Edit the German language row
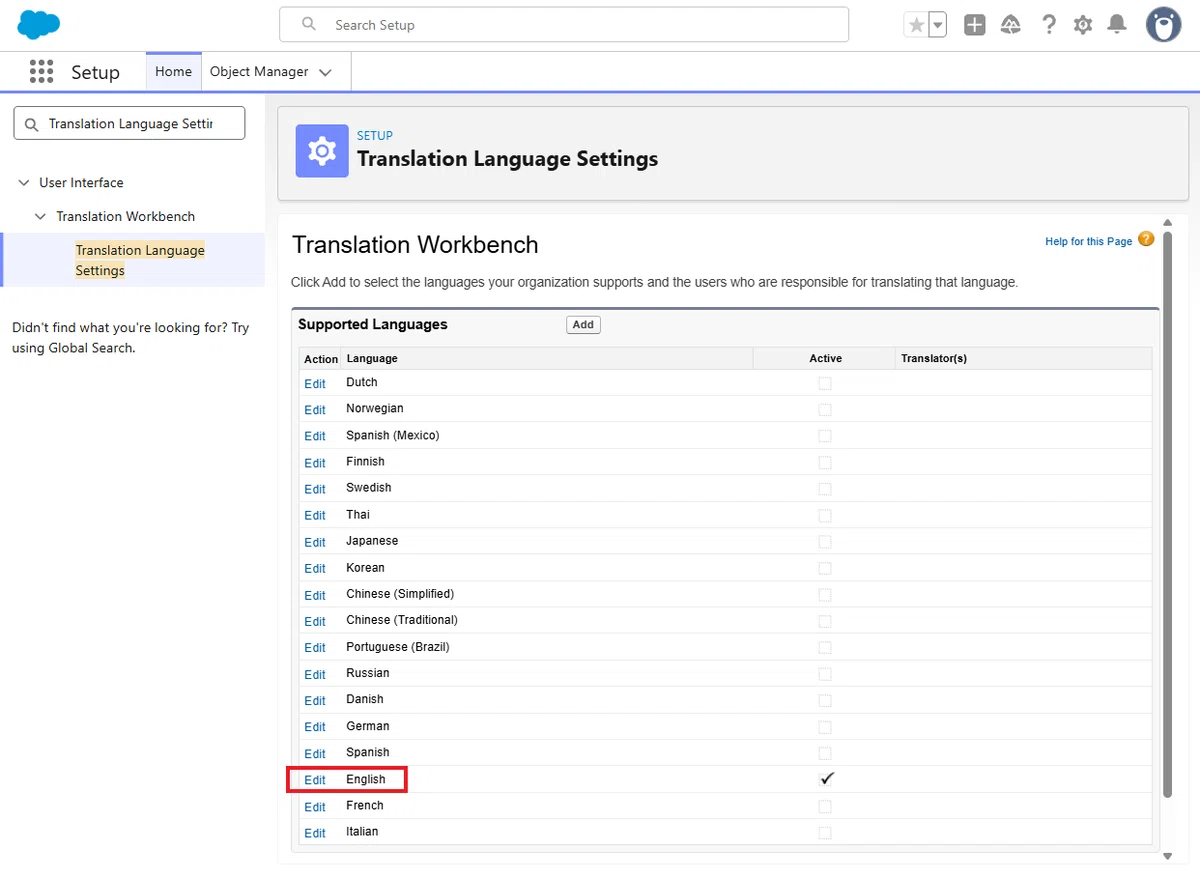Viewport: 1200px width, 871px height. (315, 727)
